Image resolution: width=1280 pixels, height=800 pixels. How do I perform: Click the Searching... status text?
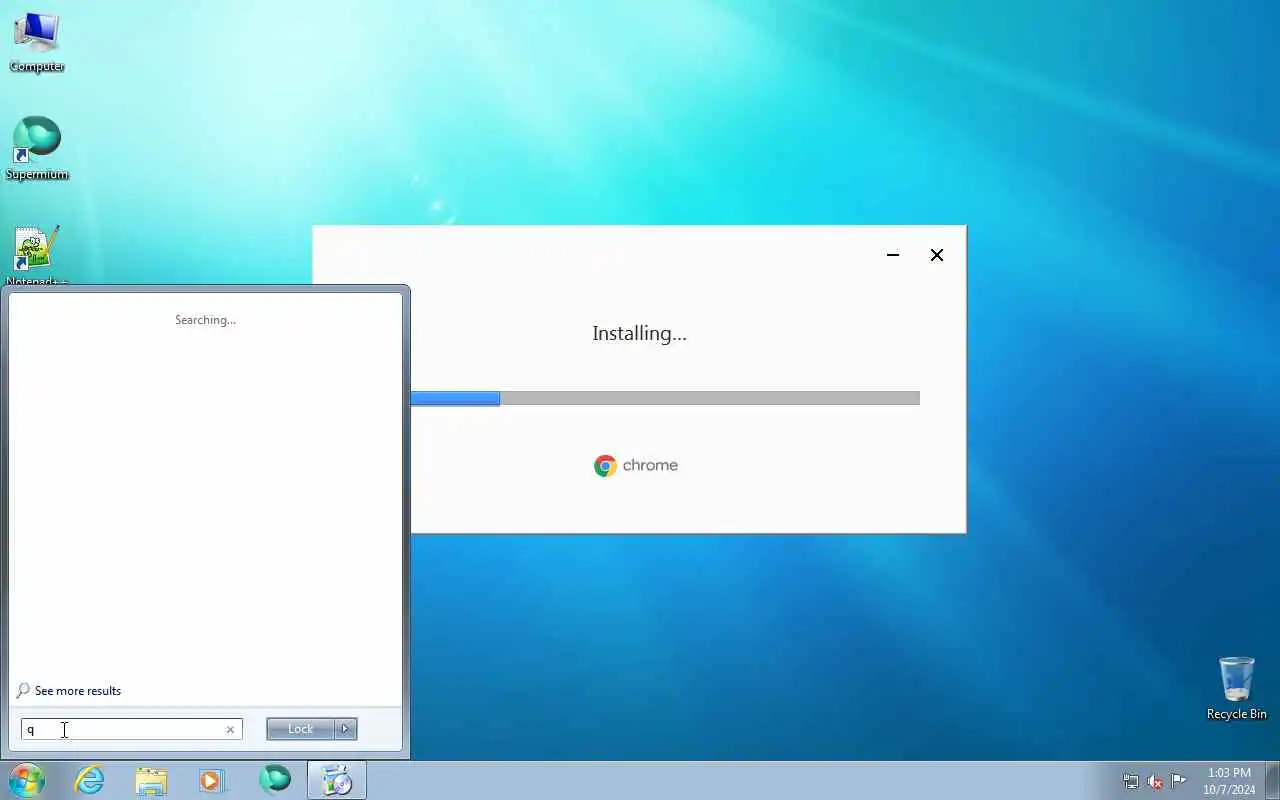pos(205,320)
